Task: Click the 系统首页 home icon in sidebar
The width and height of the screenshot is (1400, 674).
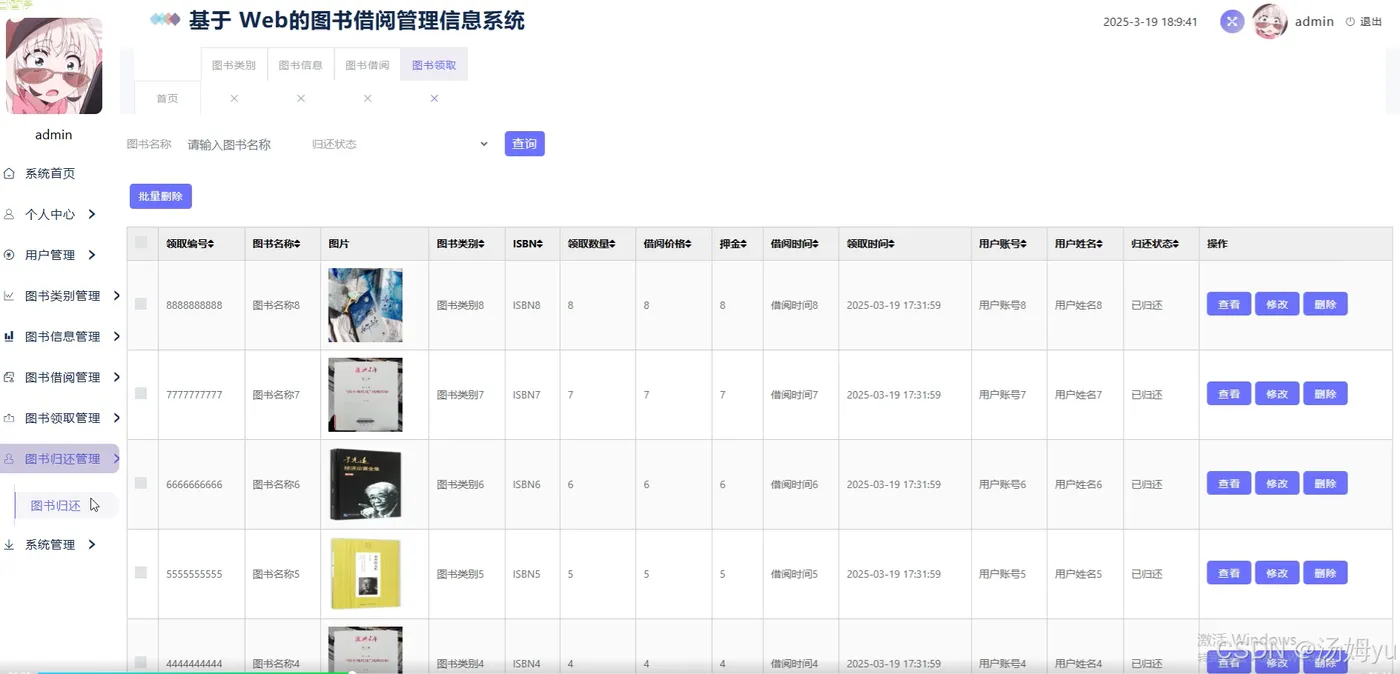Action: tap(9, 174)
